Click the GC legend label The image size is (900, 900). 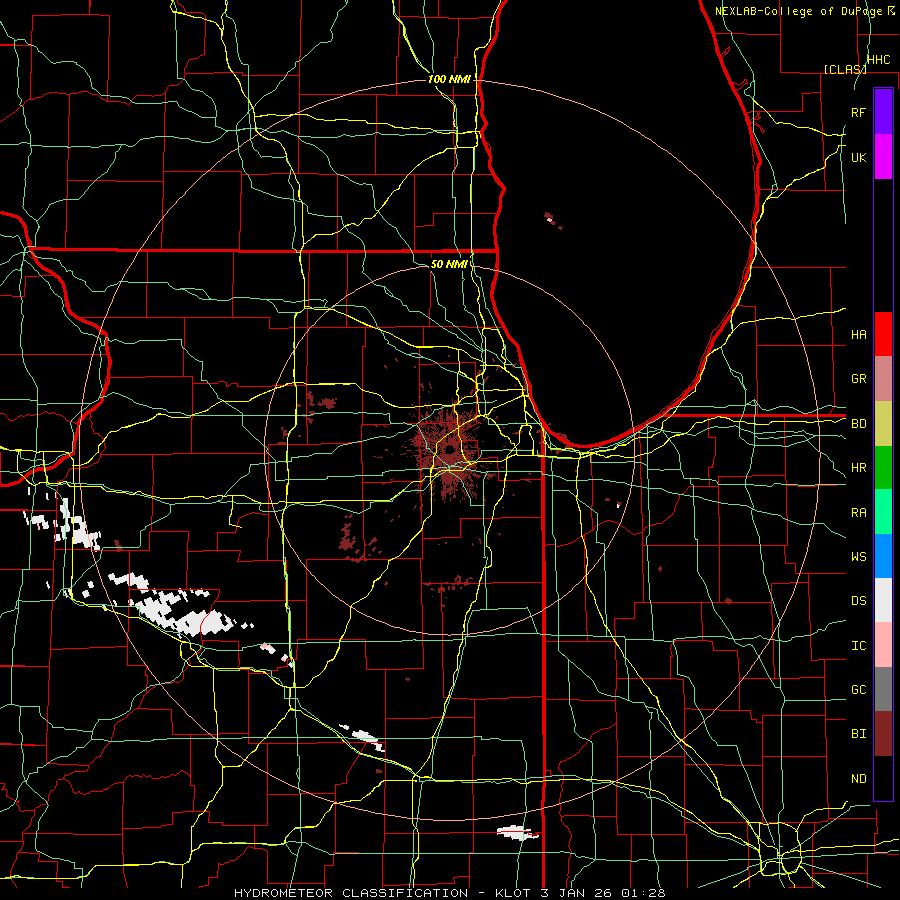[x=858, y=690]
